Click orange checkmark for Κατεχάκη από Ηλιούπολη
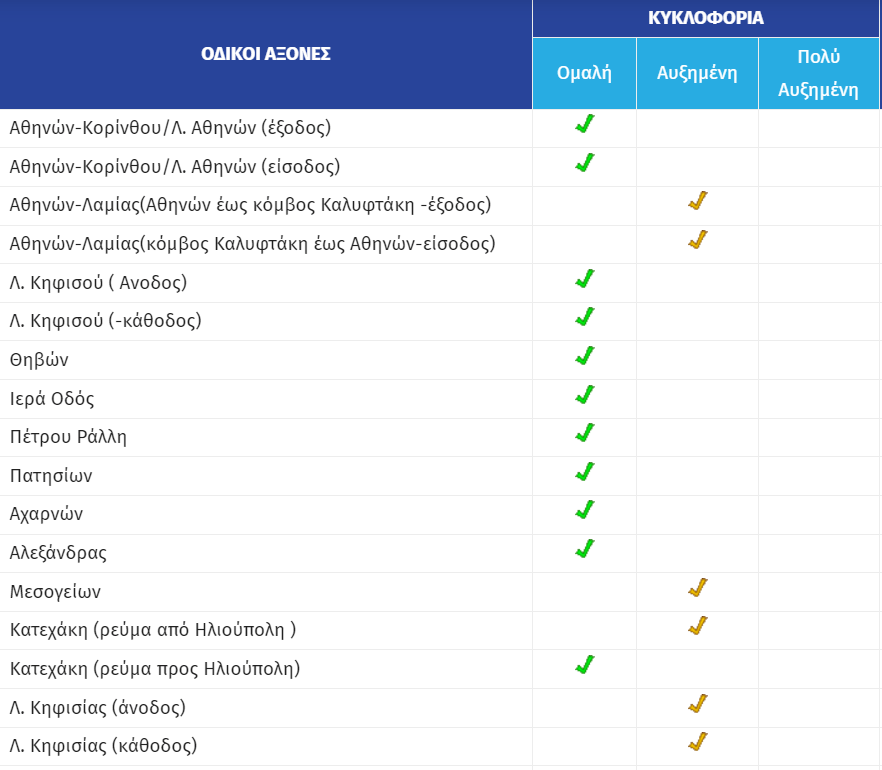Image resolution: width=882 pixels, height=770 pixels. click(698, 626)
